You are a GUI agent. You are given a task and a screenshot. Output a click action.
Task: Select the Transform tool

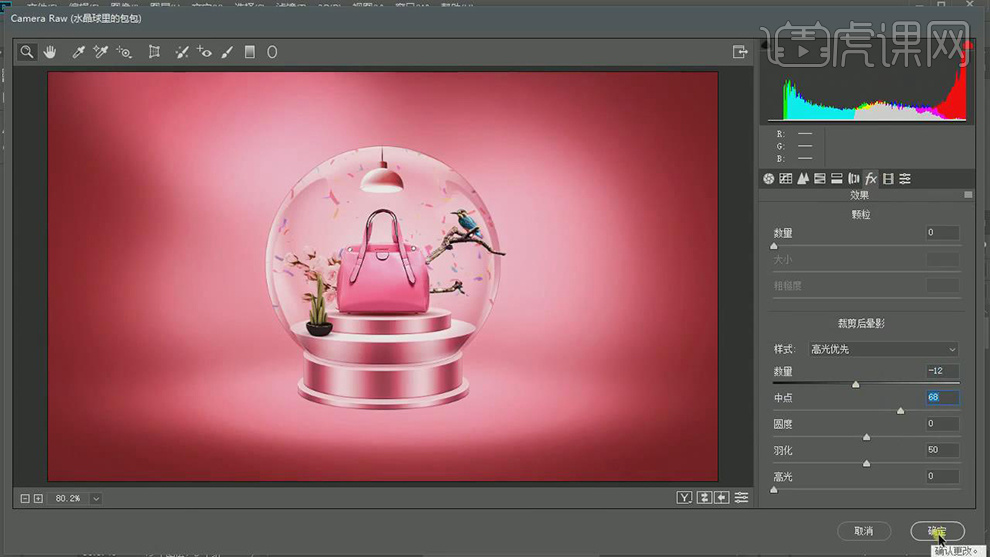154,52
